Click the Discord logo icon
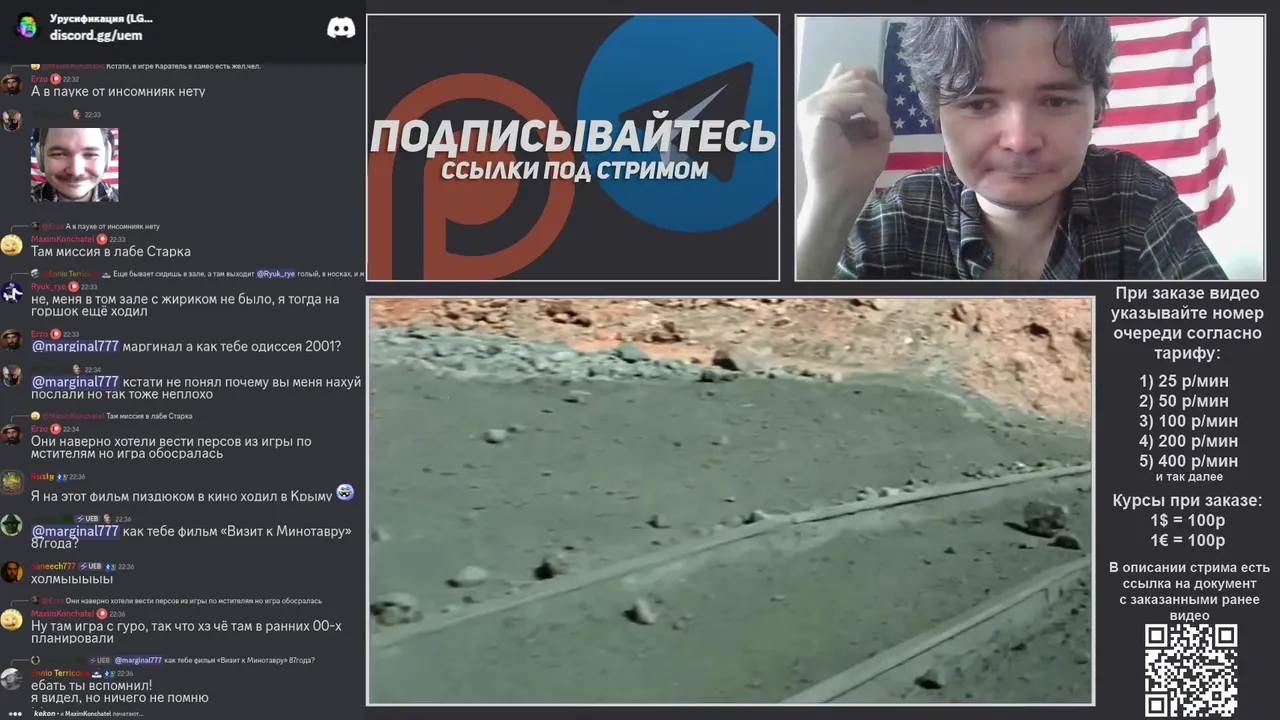The height and width of the screenshot is (720, 1280). pos(341,28)
